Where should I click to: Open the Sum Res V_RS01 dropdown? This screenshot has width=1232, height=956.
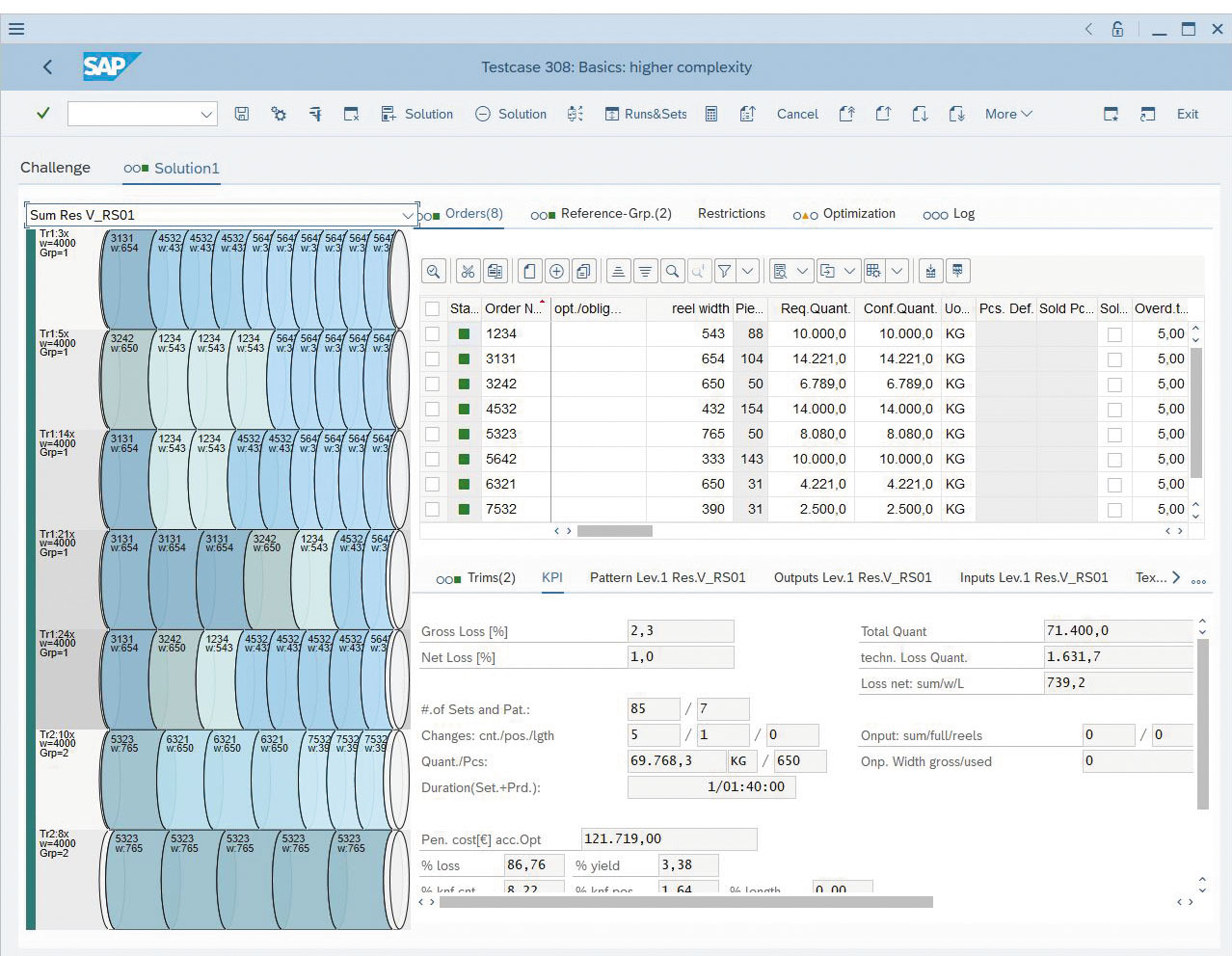(410, 213)
